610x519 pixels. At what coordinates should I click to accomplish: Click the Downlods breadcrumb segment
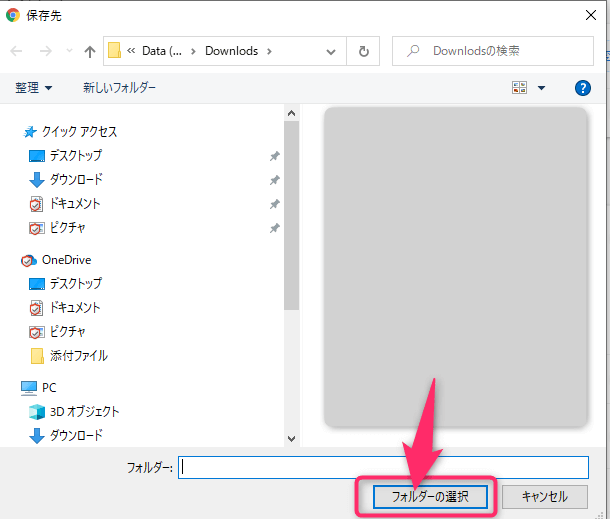tap(231, 51)
